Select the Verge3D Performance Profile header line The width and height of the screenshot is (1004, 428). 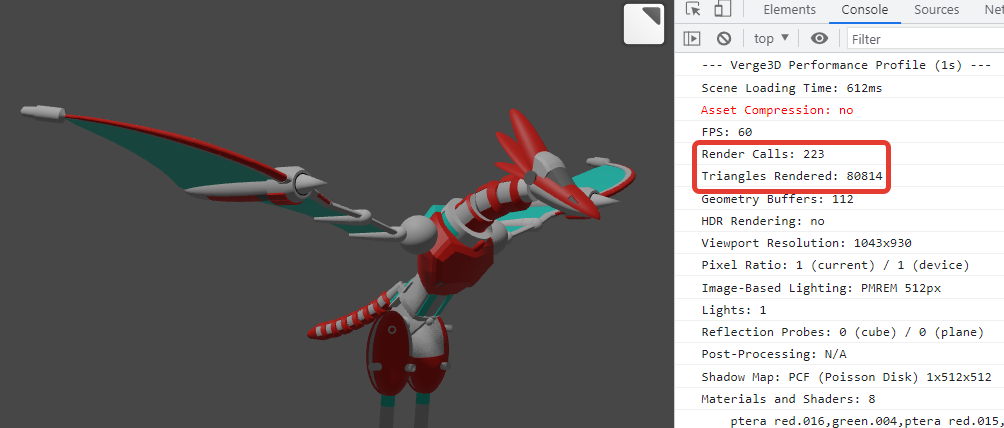tap(846, 65)
